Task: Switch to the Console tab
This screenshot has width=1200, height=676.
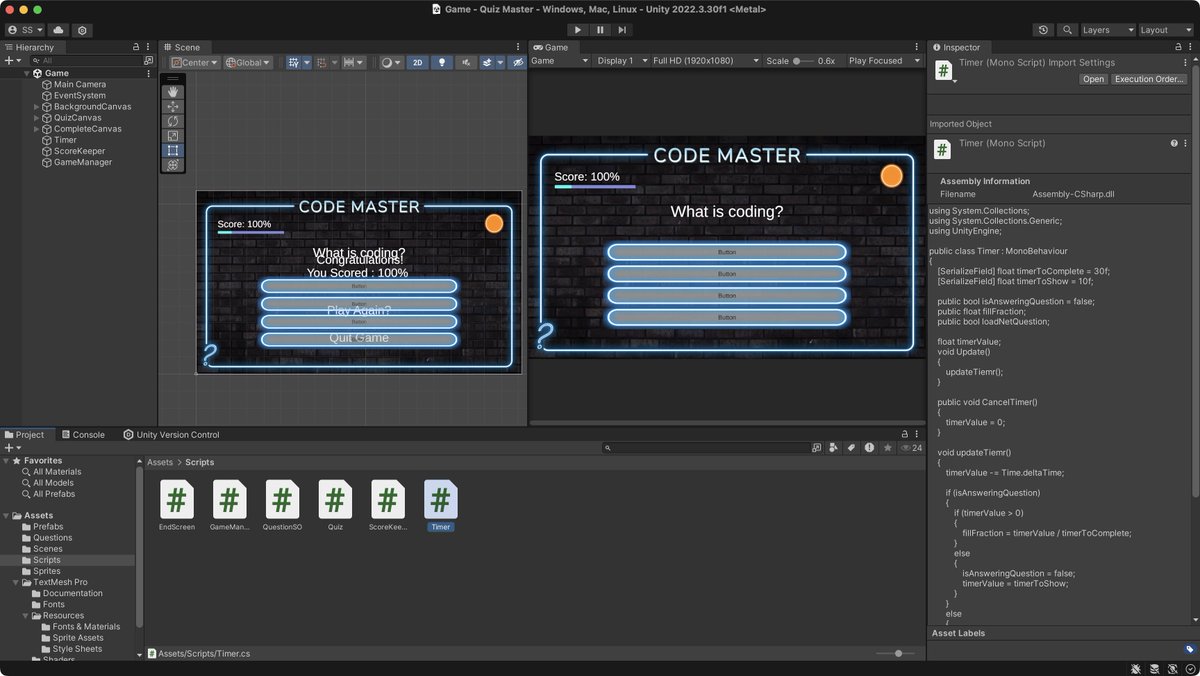Action: [82, 435]
